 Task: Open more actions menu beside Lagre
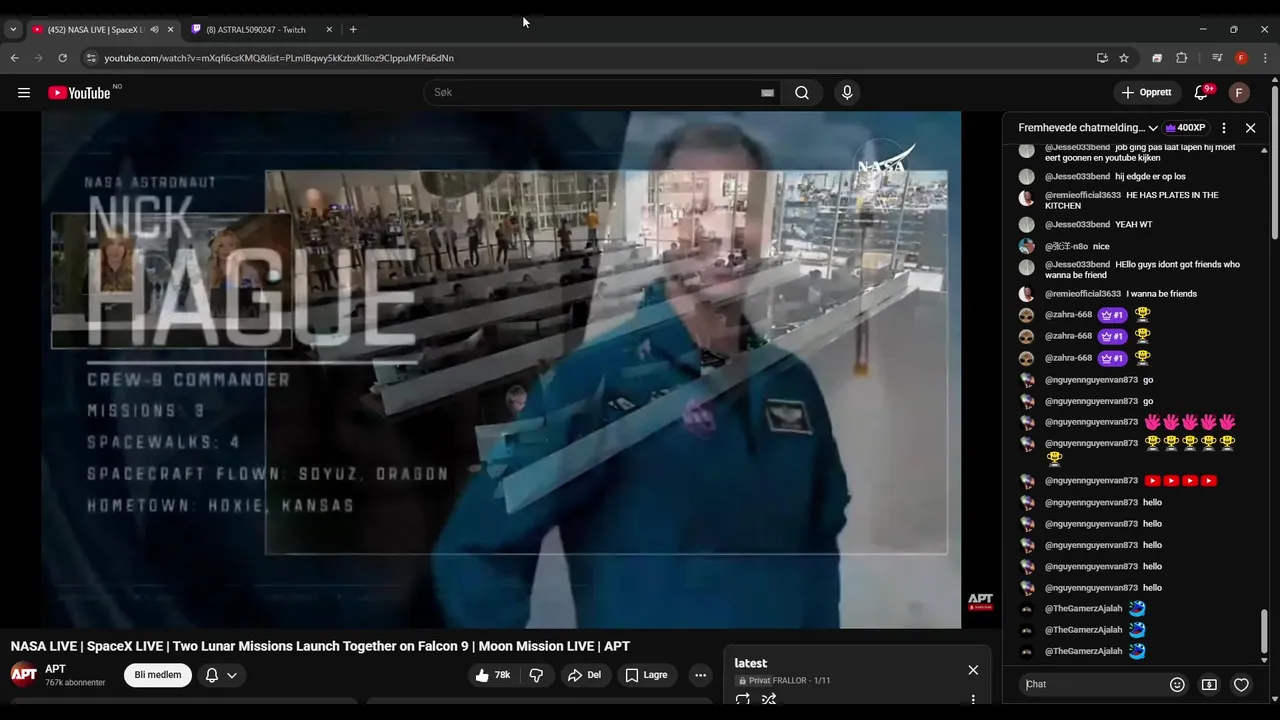(x=700, y=675)
